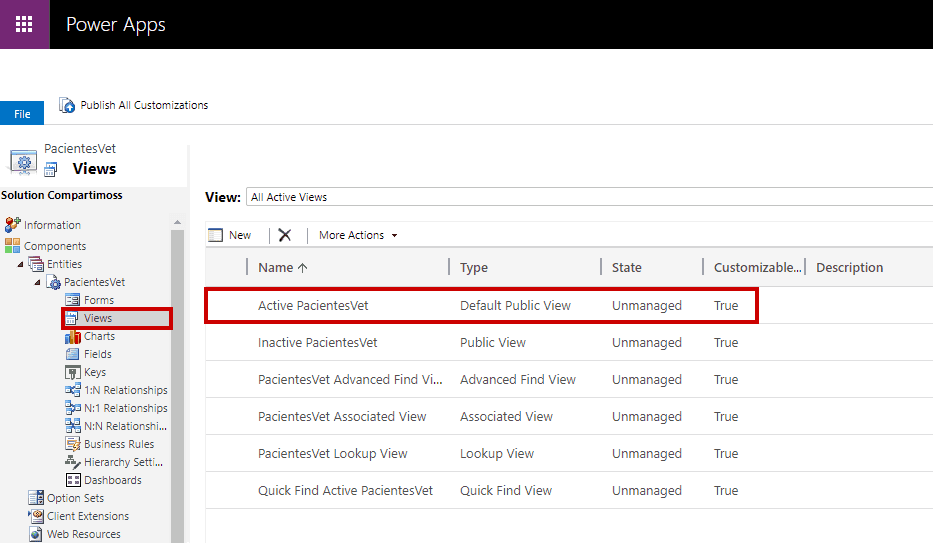Viewport: 933px width, 543px height.
Task: Click the solution tree vertical scrollbar
Action: coord(177,387)
